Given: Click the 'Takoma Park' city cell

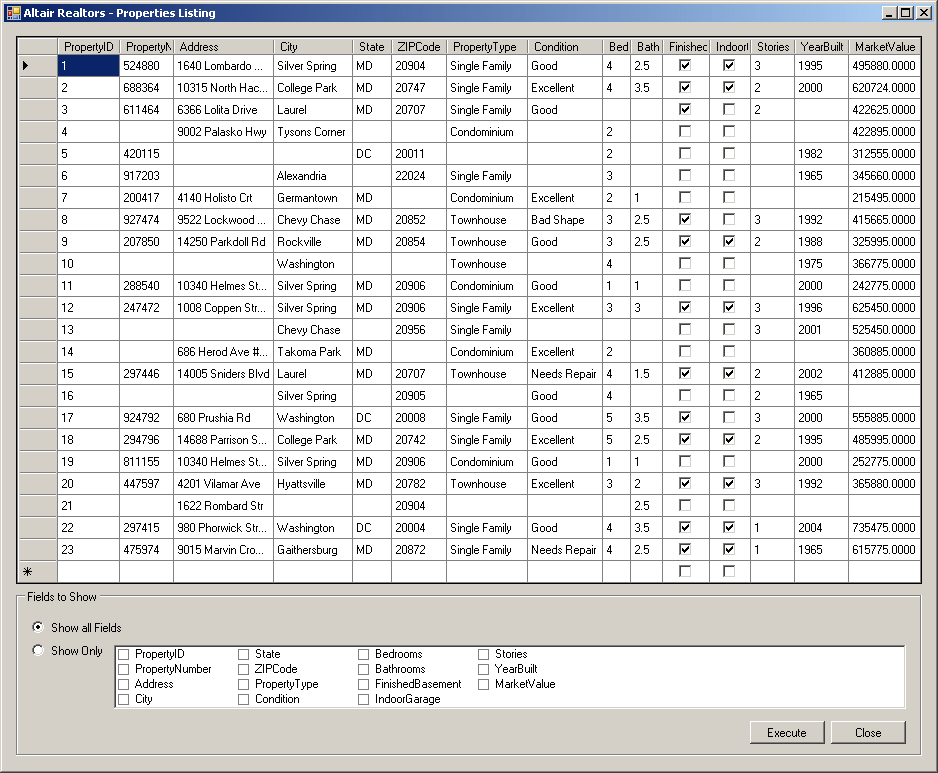Looking at the screenshot, I should (313, 352).
